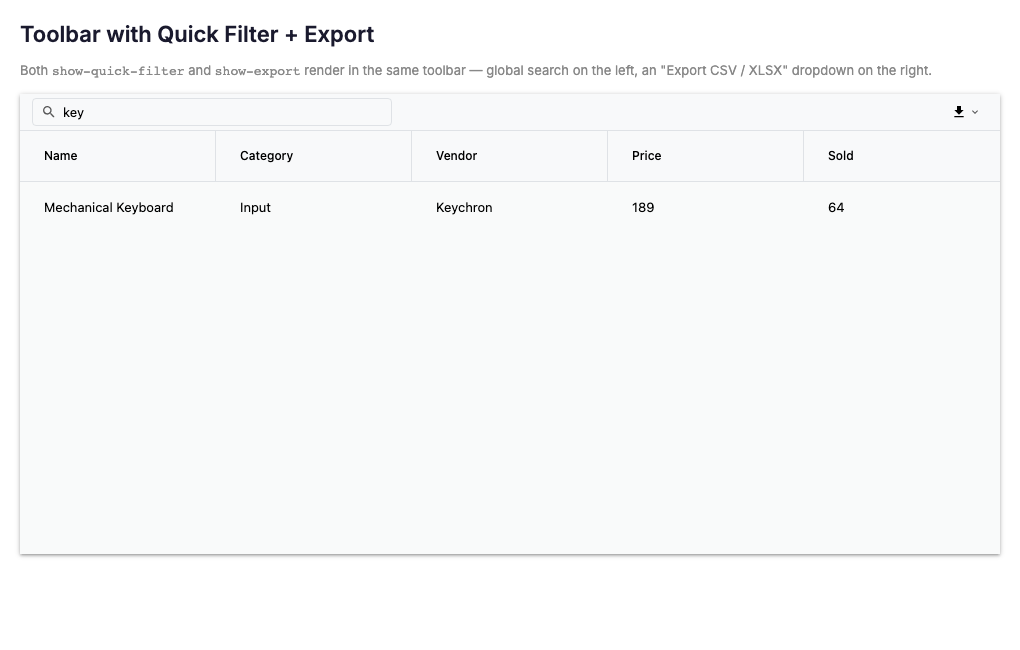This screenshot has height=650, width=1020.
Task: Click the quick filter input containing 'key'
Action: (x=212, y=112)
